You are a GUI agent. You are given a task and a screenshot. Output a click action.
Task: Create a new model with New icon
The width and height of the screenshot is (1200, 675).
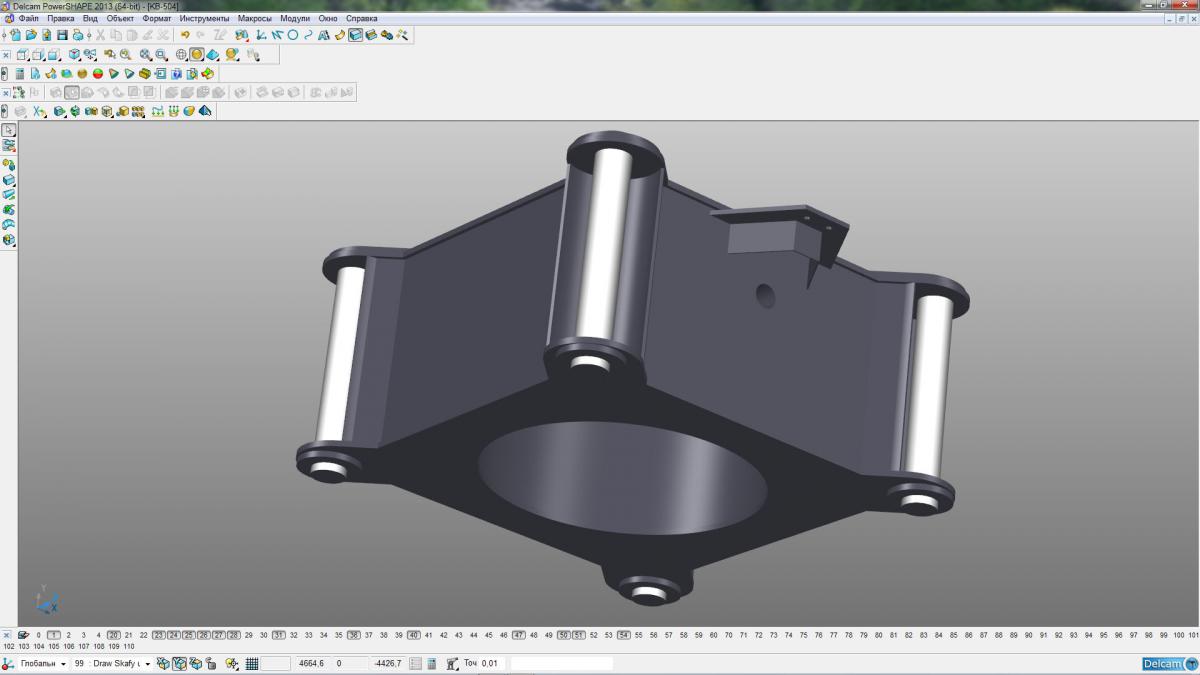[16, 35]
